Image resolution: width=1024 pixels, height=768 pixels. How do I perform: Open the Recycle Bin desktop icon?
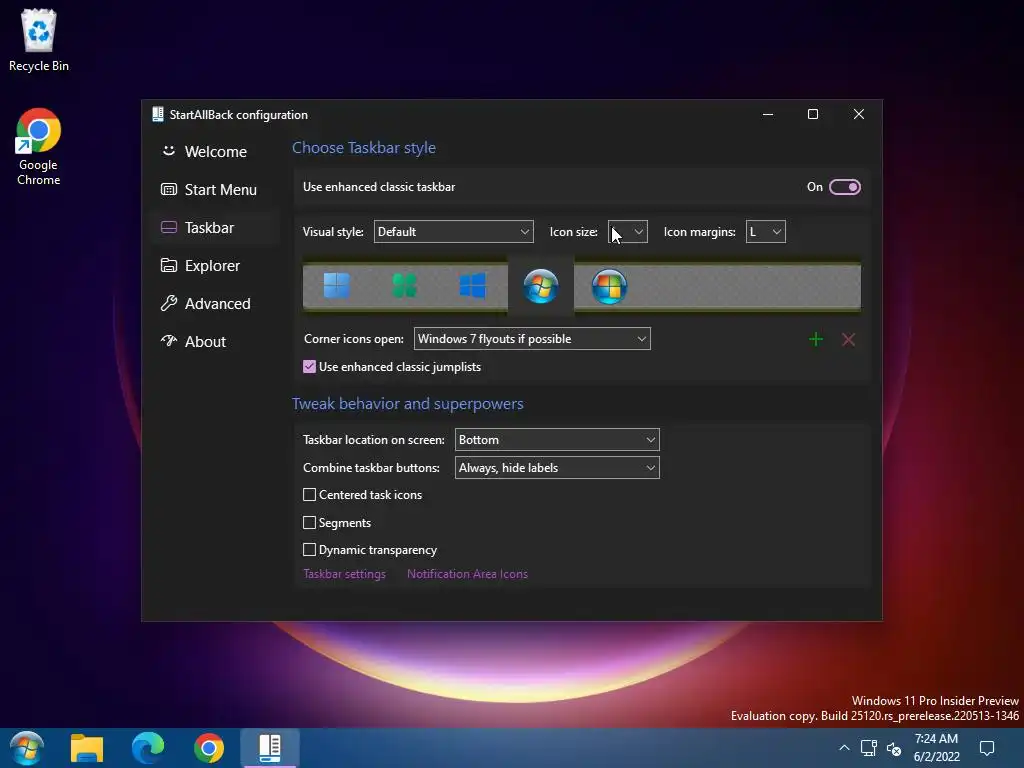coord(39,40)
